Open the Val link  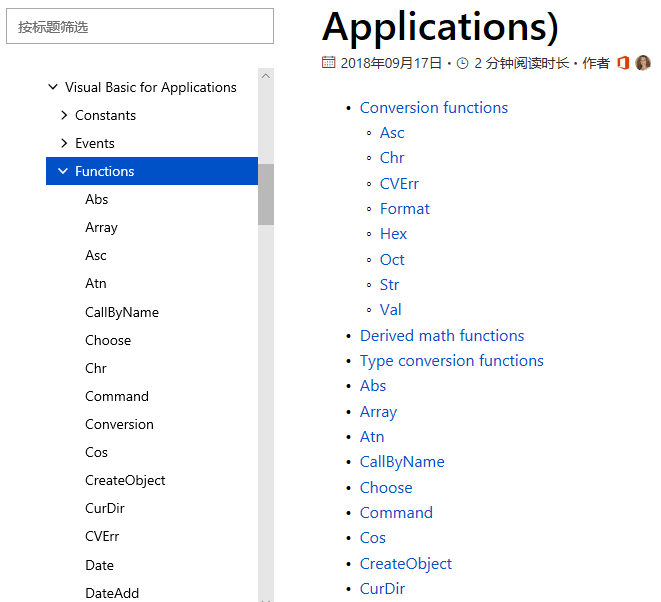point(391,309)
